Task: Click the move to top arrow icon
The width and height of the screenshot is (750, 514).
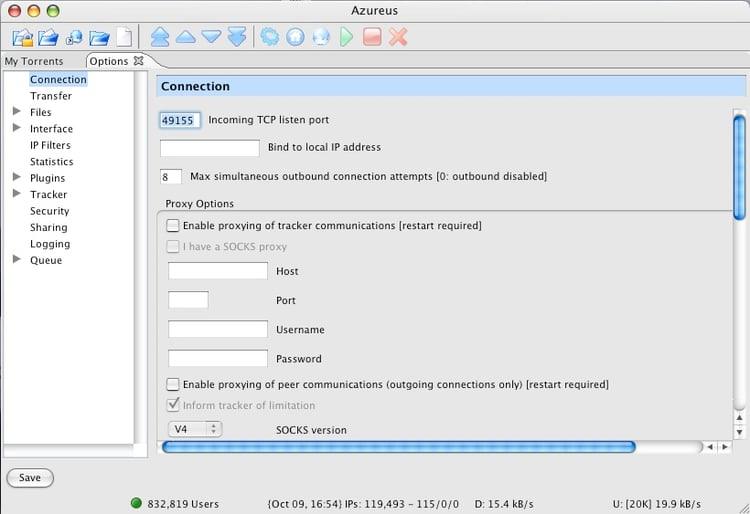Action: [x=160, y=37]
